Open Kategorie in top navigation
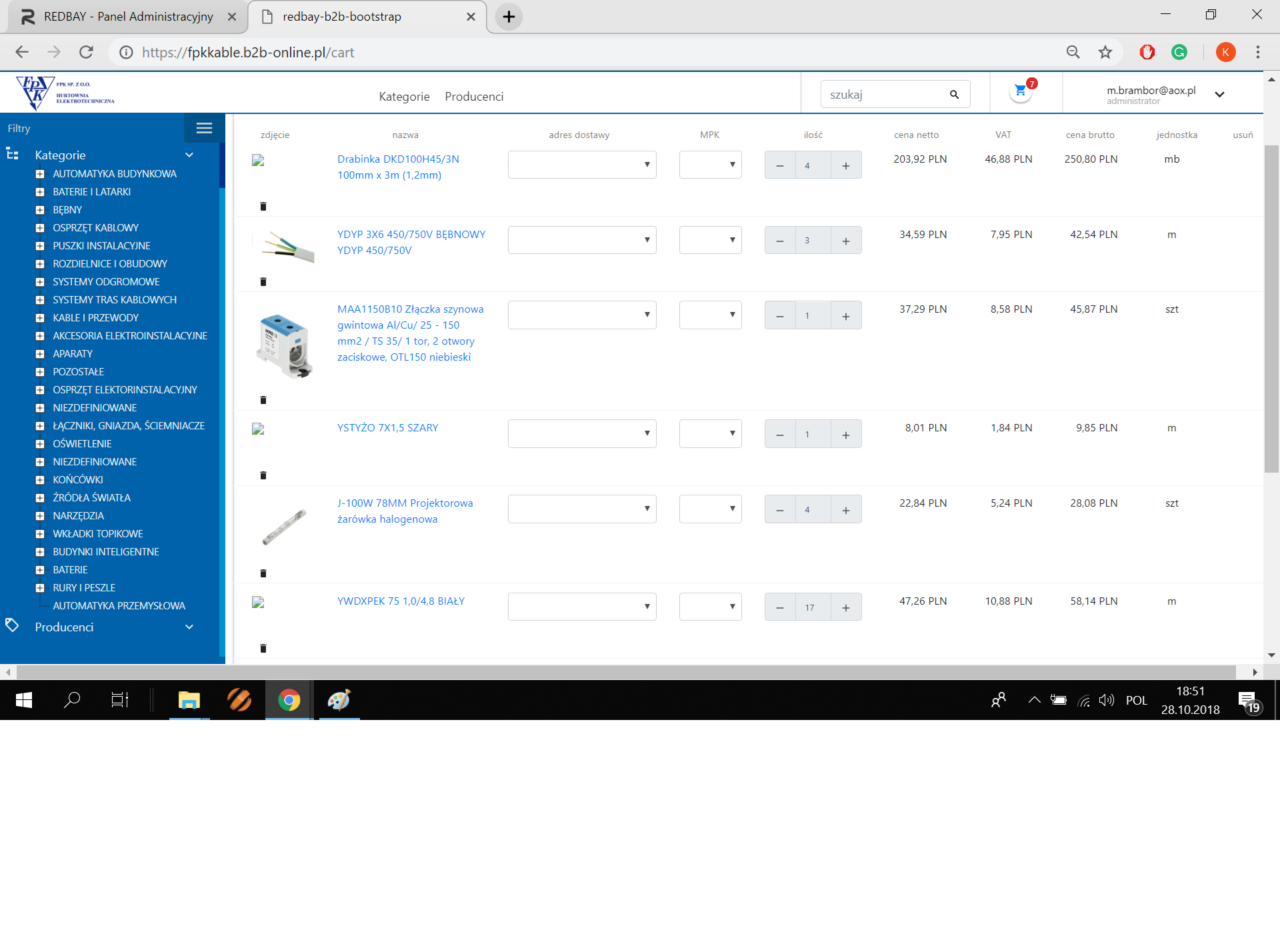The width and height of the screenshot is (1280, 952). click(x=404, y=97)
